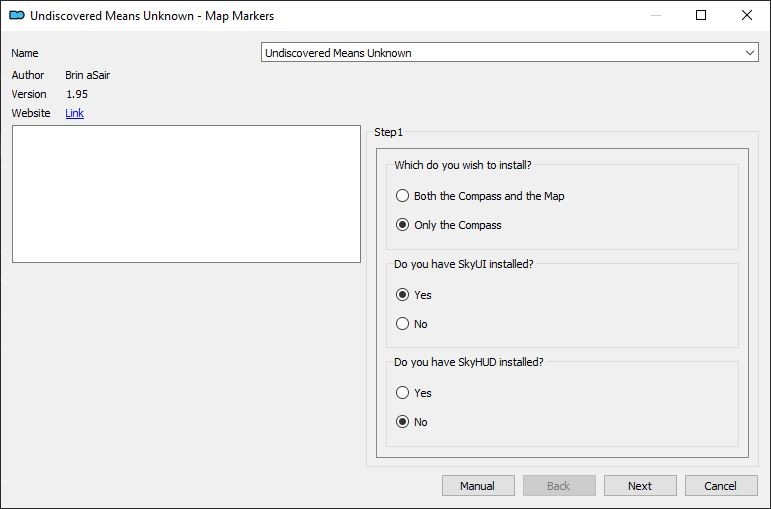Image resolution: width=771 pixels, height=509 pixels.
Task: Expand the Name dropdown arrow
Action: (x=749, y=53)
